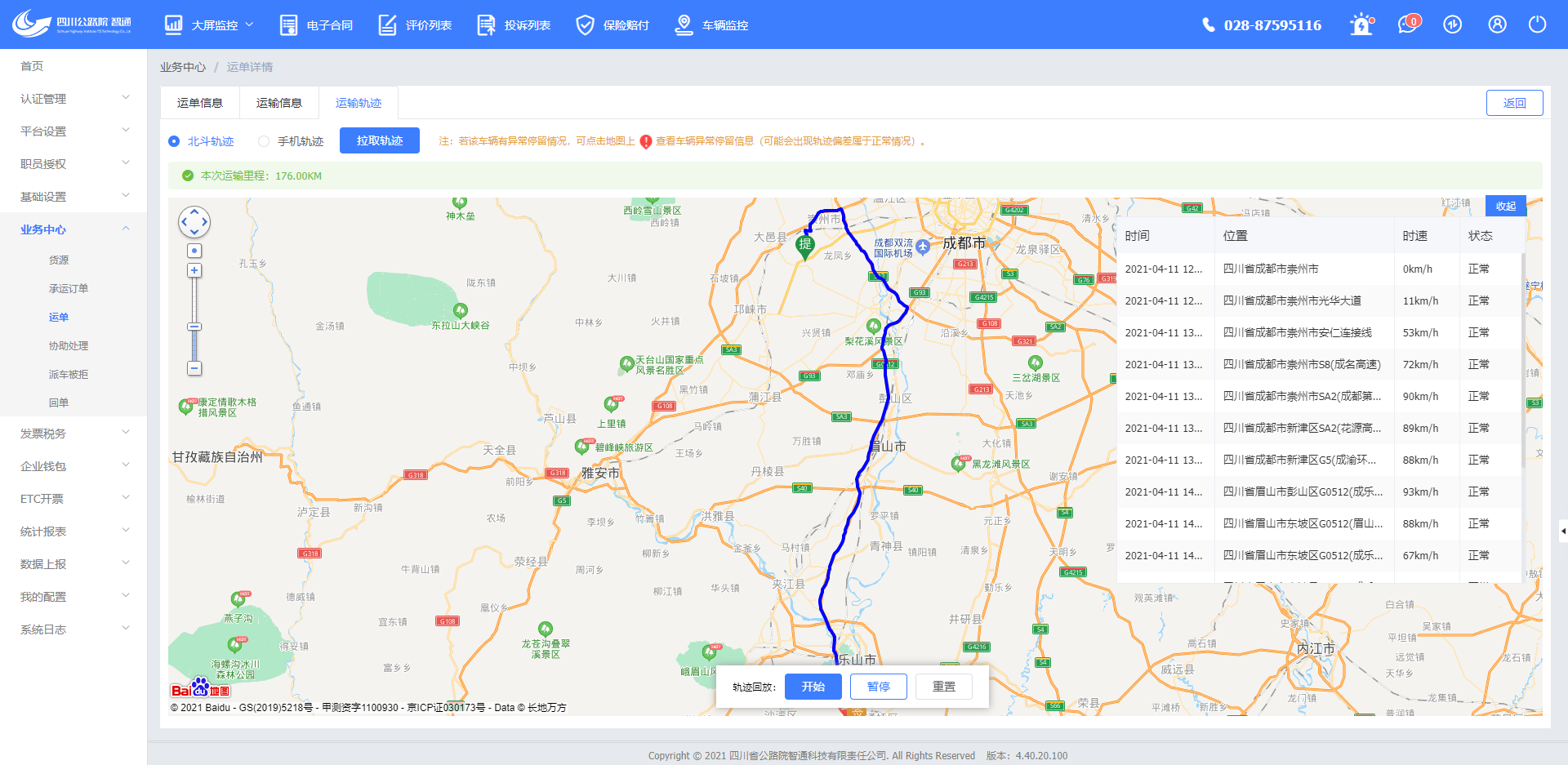Viewport: 1568px width, 765px height.
Task: Expand 认证管理 in the sidebar
Action: coord(73,99)
